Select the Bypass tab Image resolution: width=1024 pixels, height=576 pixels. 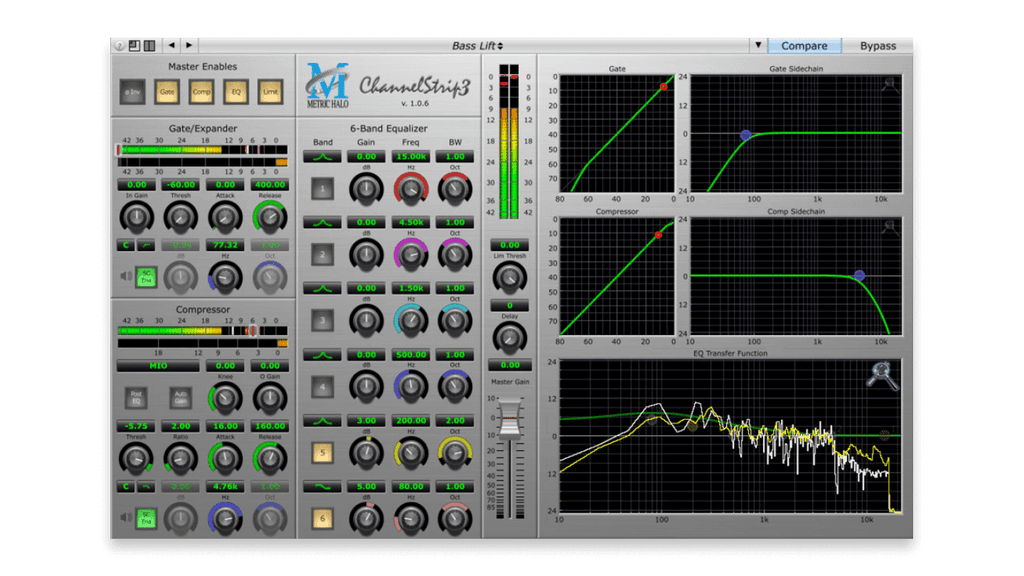[x=877, y=44]
